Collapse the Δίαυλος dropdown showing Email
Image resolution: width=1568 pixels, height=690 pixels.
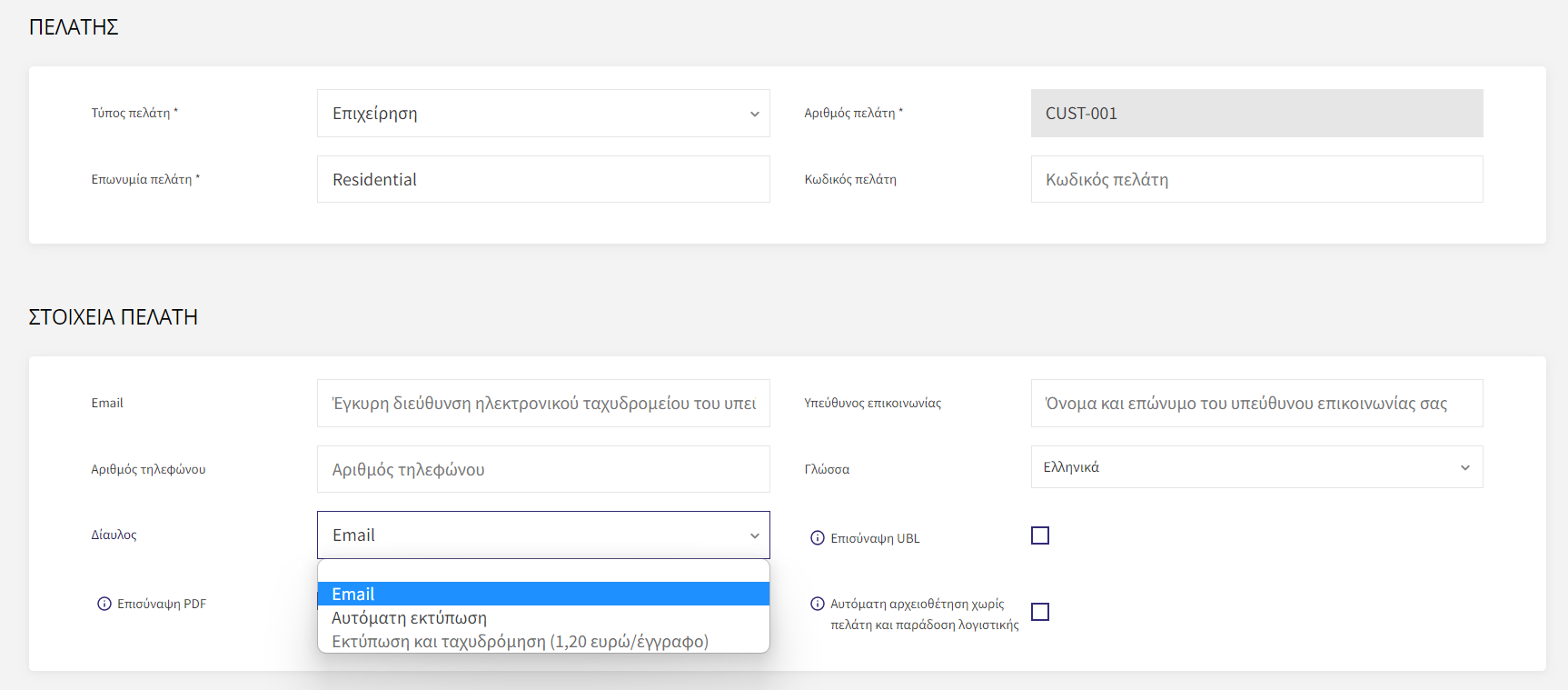(x=543, y=535)
